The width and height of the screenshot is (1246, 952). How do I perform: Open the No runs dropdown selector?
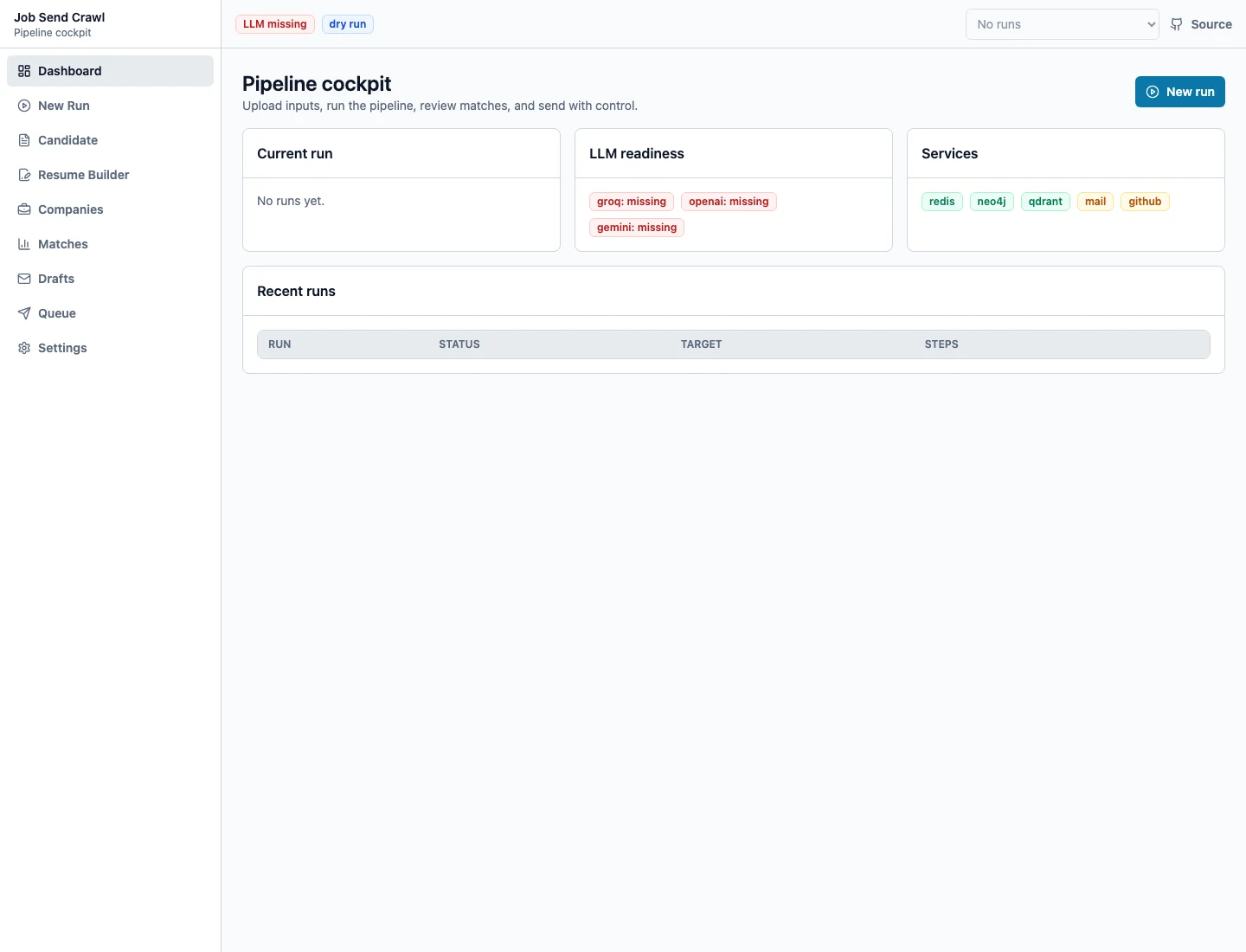pyautogui.click(x=1063, y=24)
